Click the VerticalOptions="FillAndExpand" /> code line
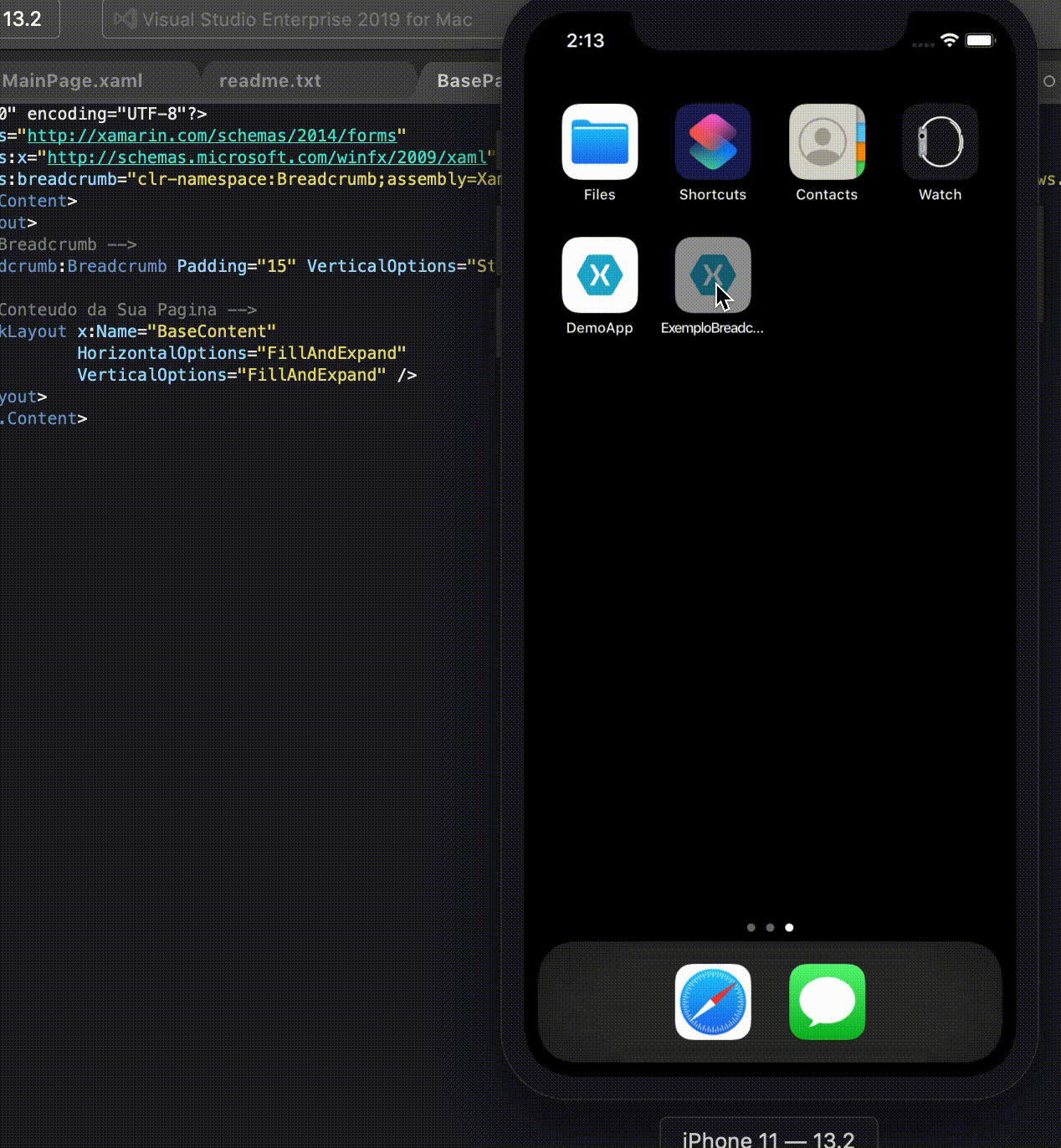The width and height of the screenshot is (1061, 1148). 247,375
